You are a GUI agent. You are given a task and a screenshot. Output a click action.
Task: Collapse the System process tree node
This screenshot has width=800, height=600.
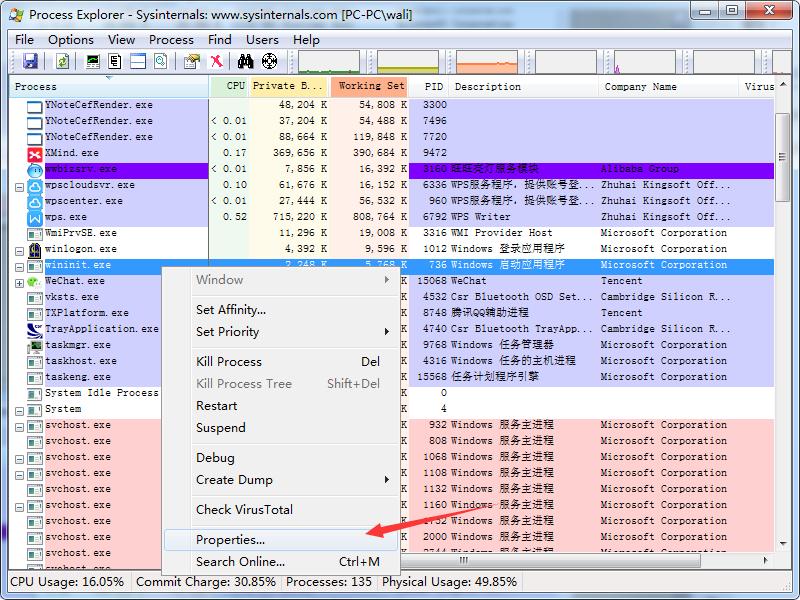pos(19,411)
